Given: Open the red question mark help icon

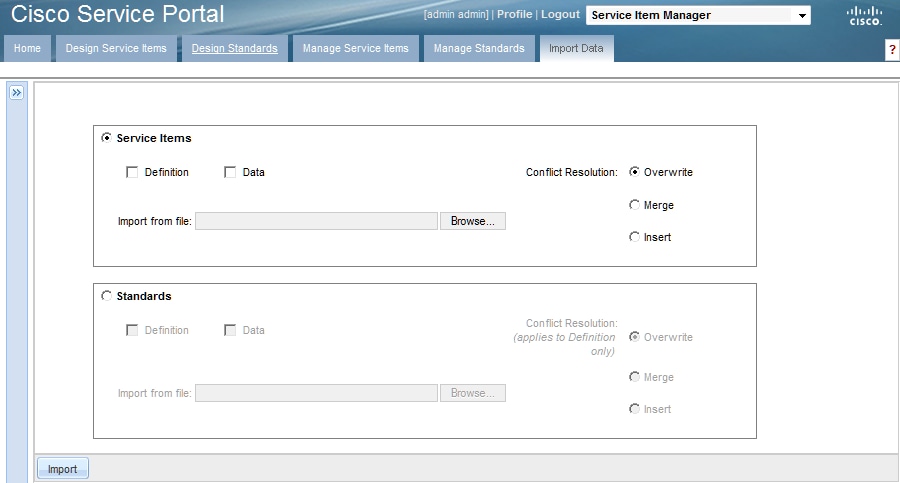Looking at the screenshot, I should tap(892, 49).
